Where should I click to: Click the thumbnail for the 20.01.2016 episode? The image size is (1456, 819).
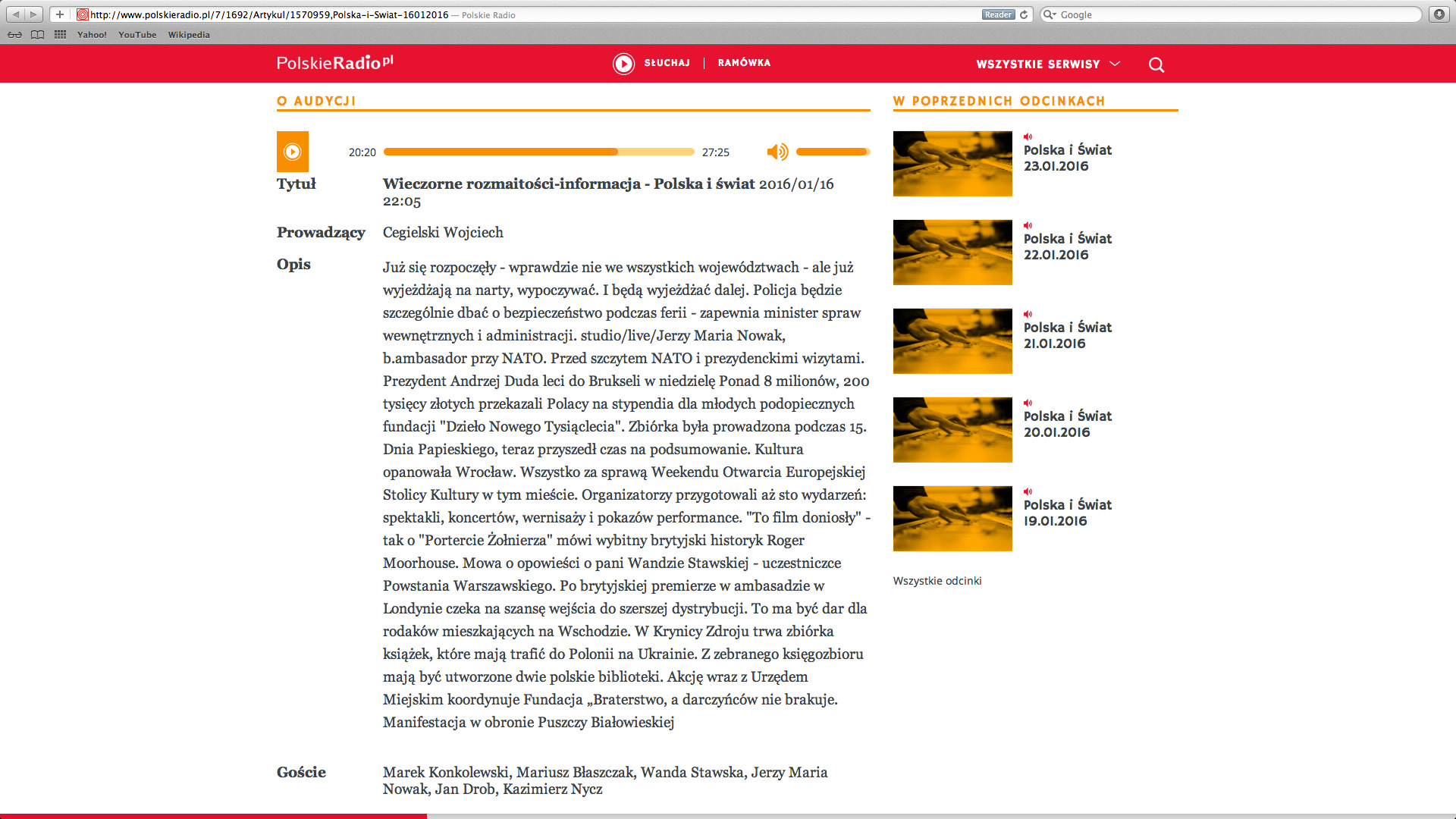click(952, 430)
